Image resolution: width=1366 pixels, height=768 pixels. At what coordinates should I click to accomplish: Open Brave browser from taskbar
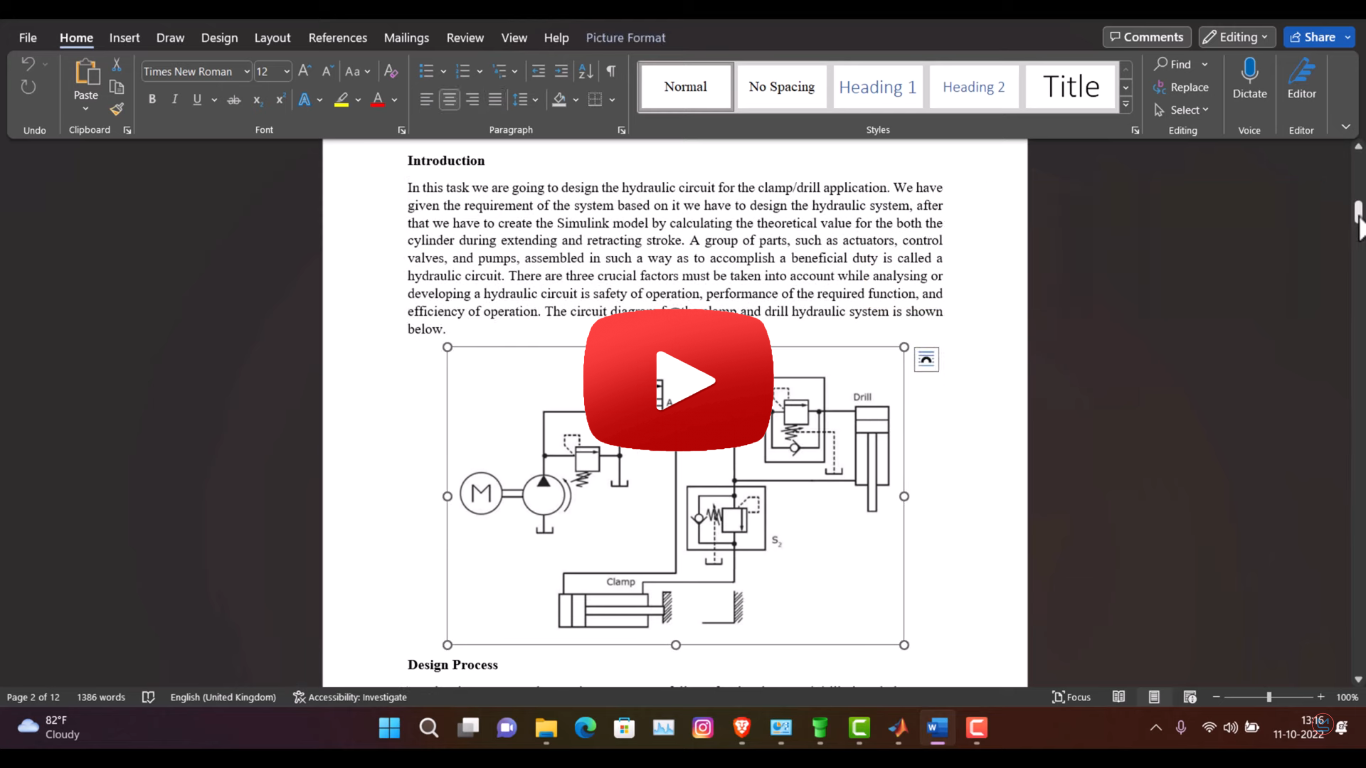pyautogui.click(x=742, y=728)
